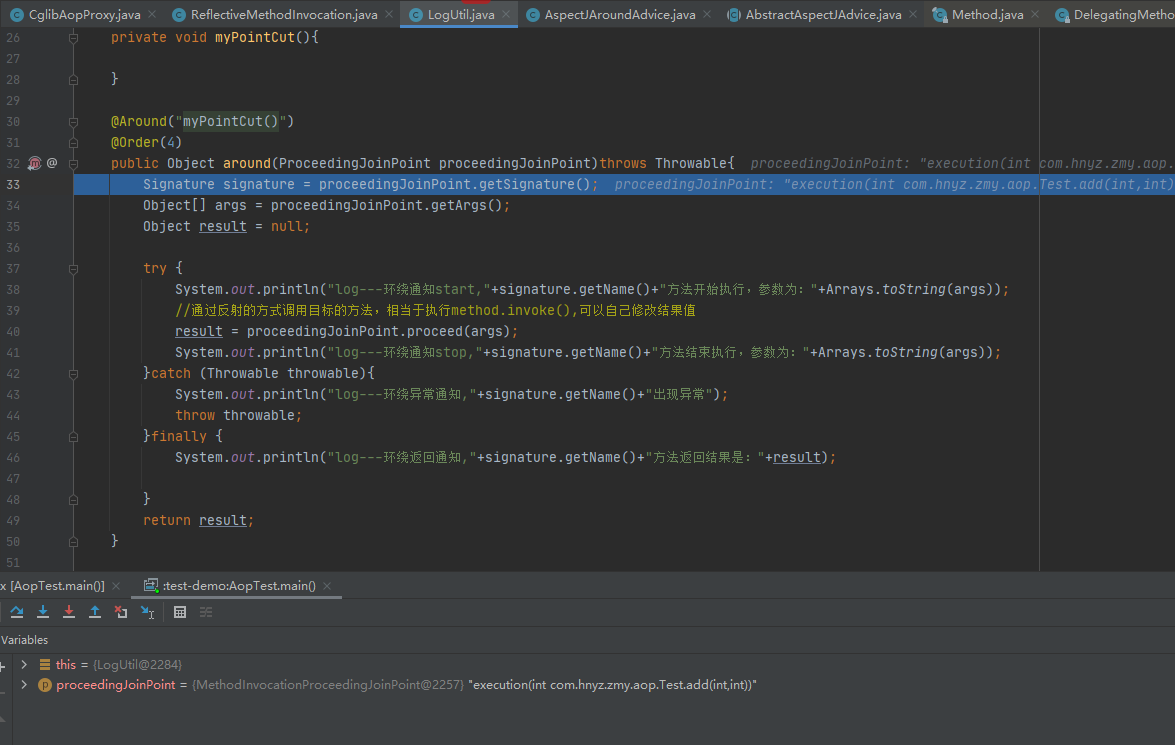This screenshot has width=1175, height=745.
Task: Expand the proceedingJoinPoint variable node
Action: click(x=24, y=685)
